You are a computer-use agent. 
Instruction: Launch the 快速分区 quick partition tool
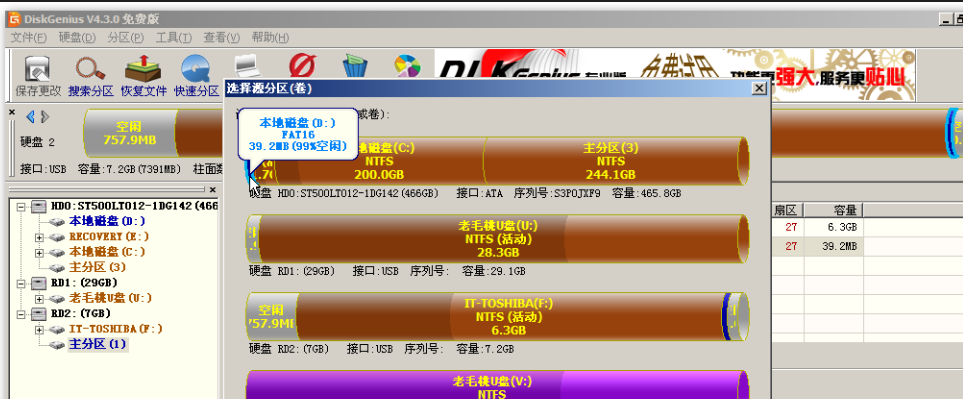[x=197, y=77]
